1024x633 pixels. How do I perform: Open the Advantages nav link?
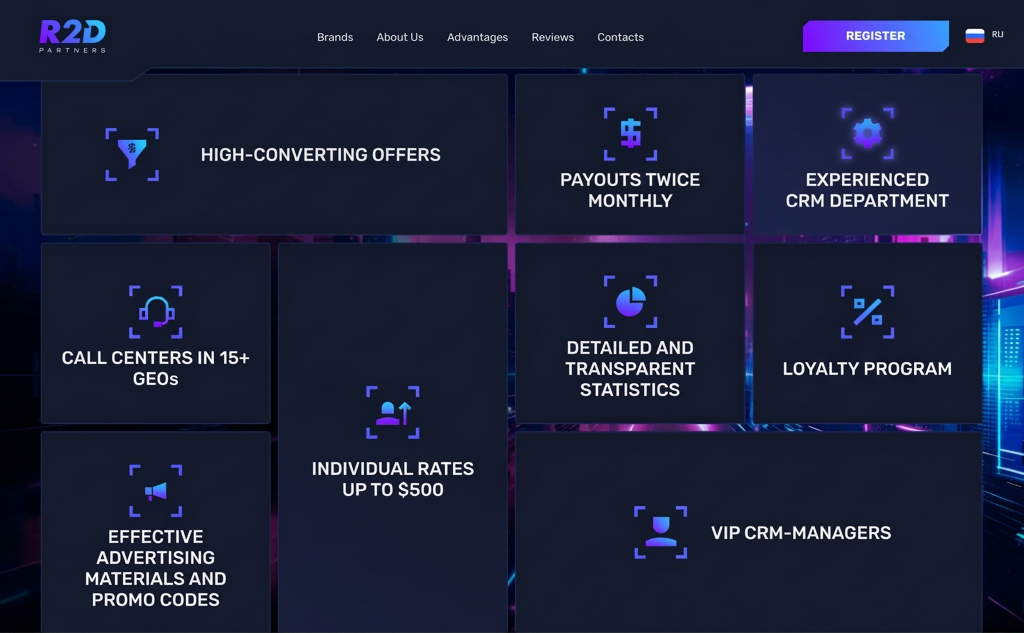477,37
